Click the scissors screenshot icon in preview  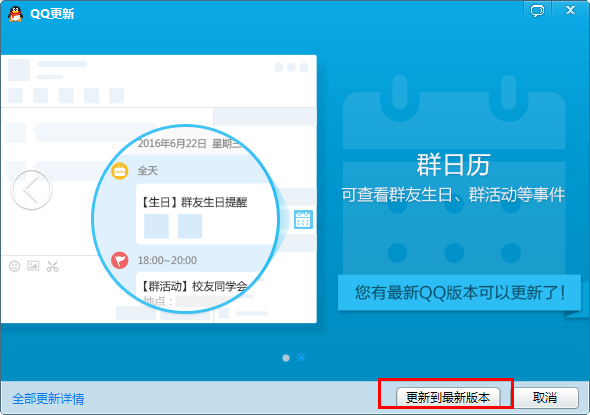coord(52,266)
